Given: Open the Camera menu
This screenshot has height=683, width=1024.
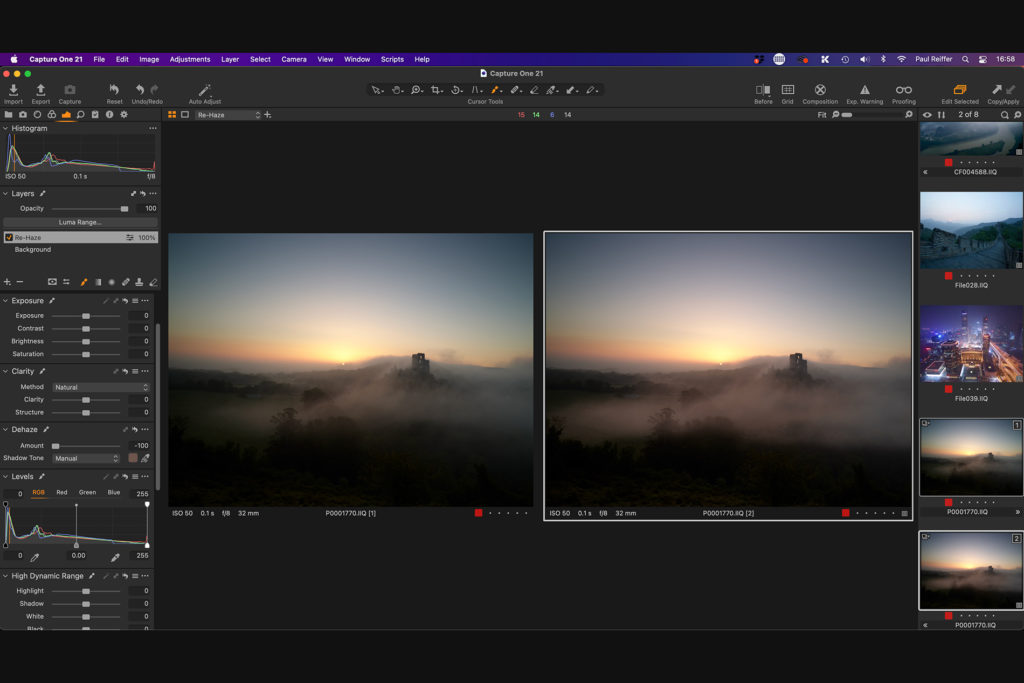Looking at the screenshot, I should (294, 59).
